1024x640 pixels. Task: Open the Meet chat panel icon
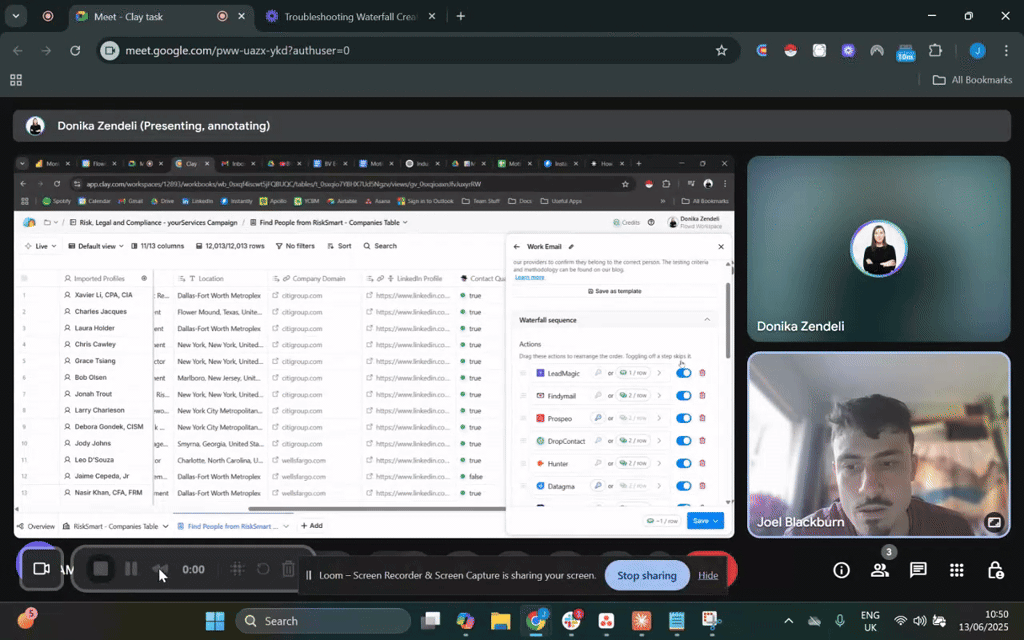pos(918,570)
